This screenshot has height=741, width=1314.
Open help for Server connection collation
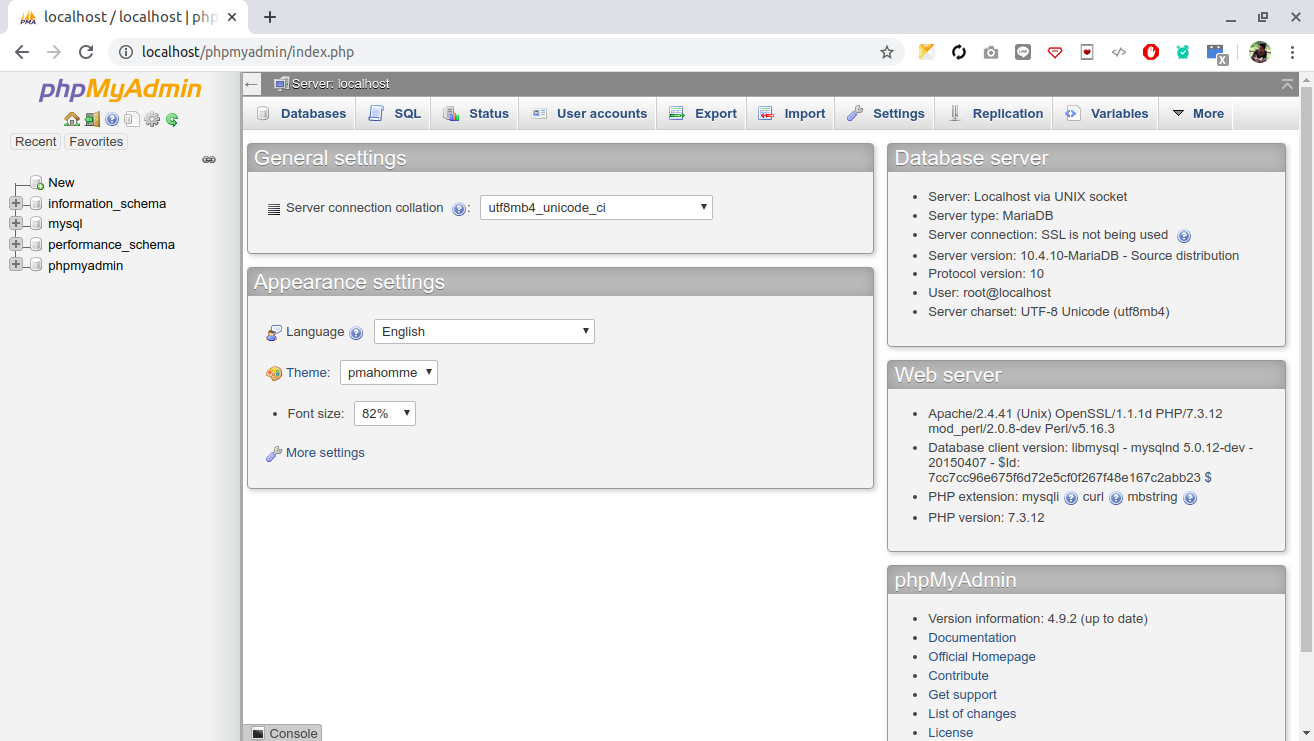click(x=460, y=208)
